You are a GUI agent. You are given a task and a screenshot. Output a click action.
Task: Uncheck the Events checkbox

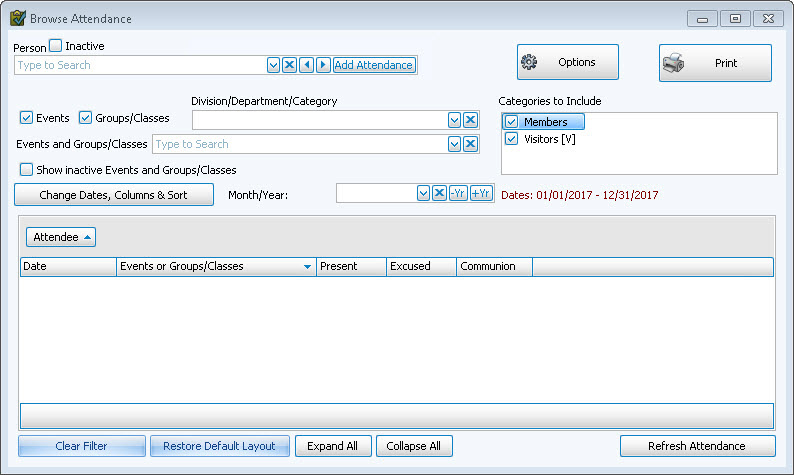click(x=26, y=118)
